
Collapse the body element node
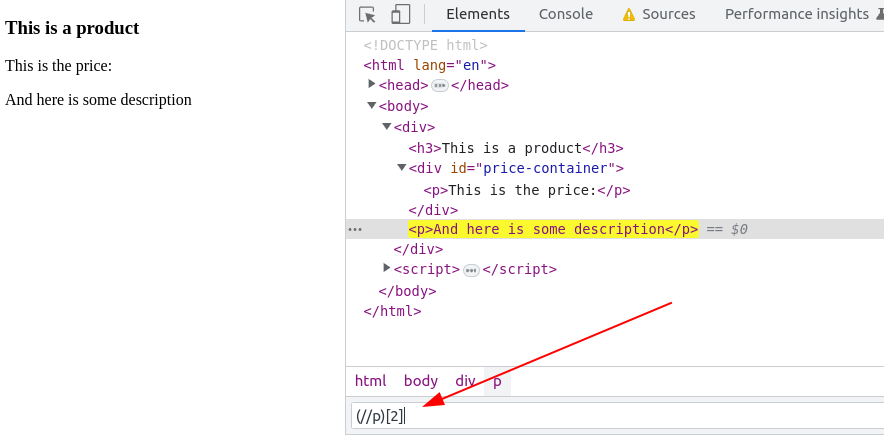pyautogui.click(x=372, y=105)
